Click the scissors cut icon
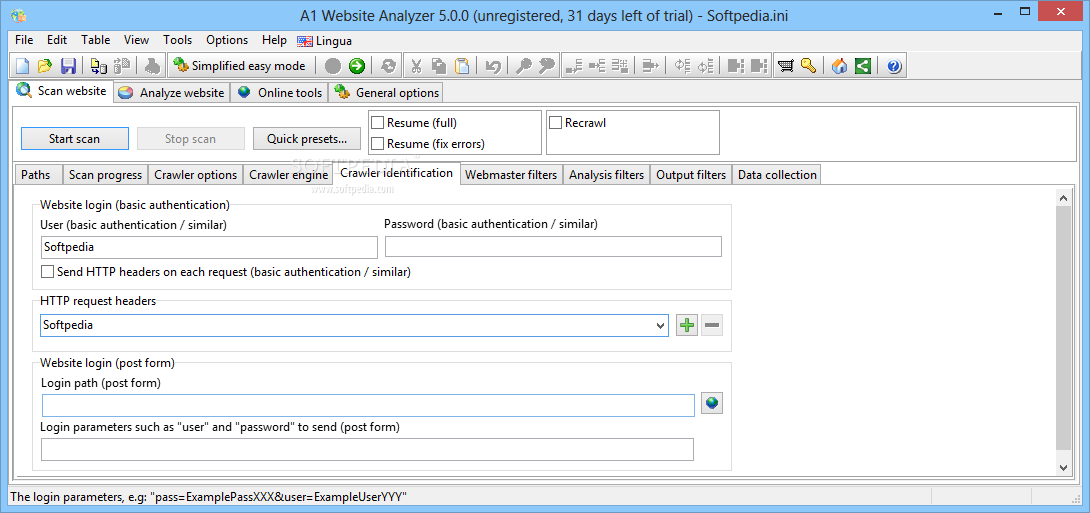The image size is (1090, 513). tap(416, 66)
